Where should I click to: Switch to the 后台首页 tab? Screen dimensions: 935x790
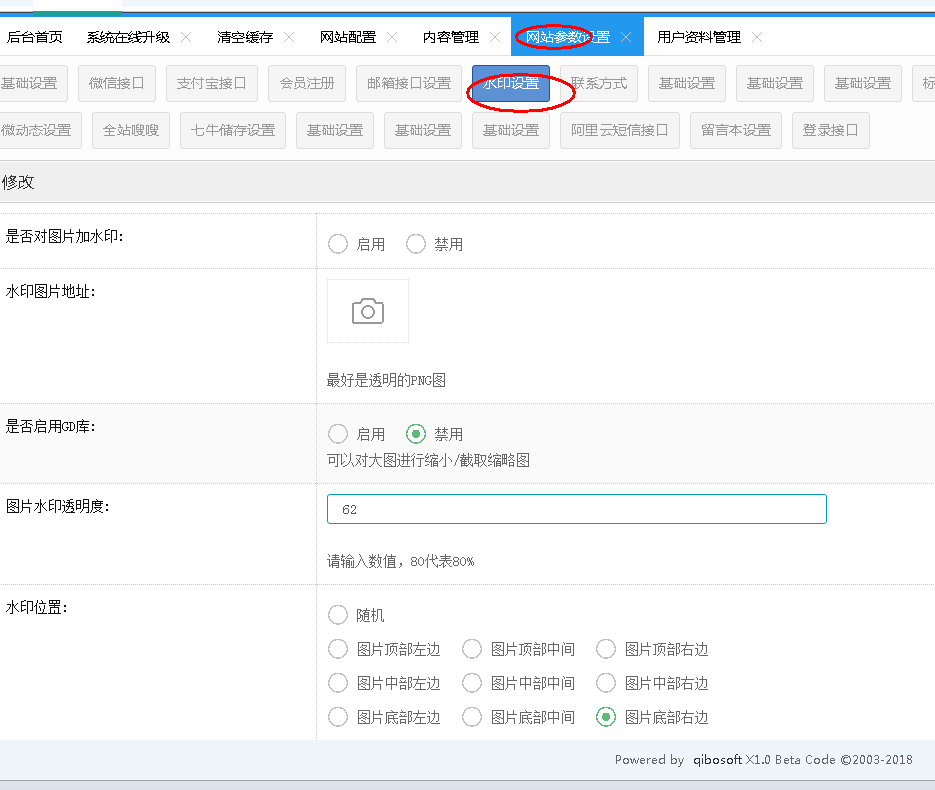[35, 37]
